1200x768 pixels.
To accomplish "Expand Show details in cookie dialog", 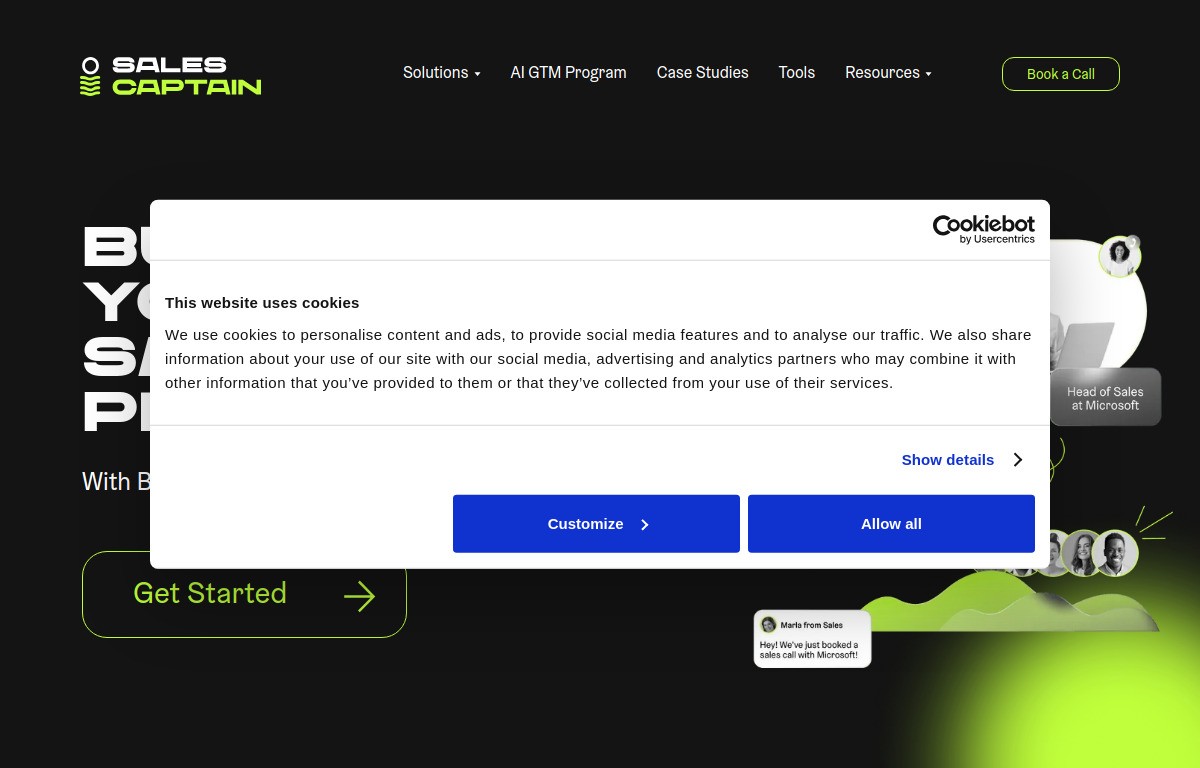I will tap(961, 460).
